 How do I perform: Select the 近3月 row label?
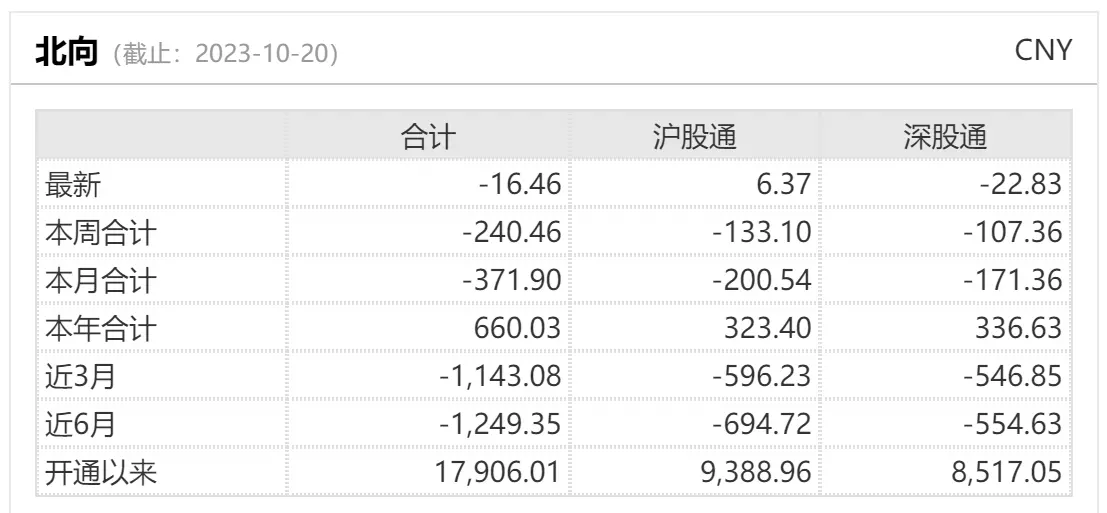(x=80, y=377)
